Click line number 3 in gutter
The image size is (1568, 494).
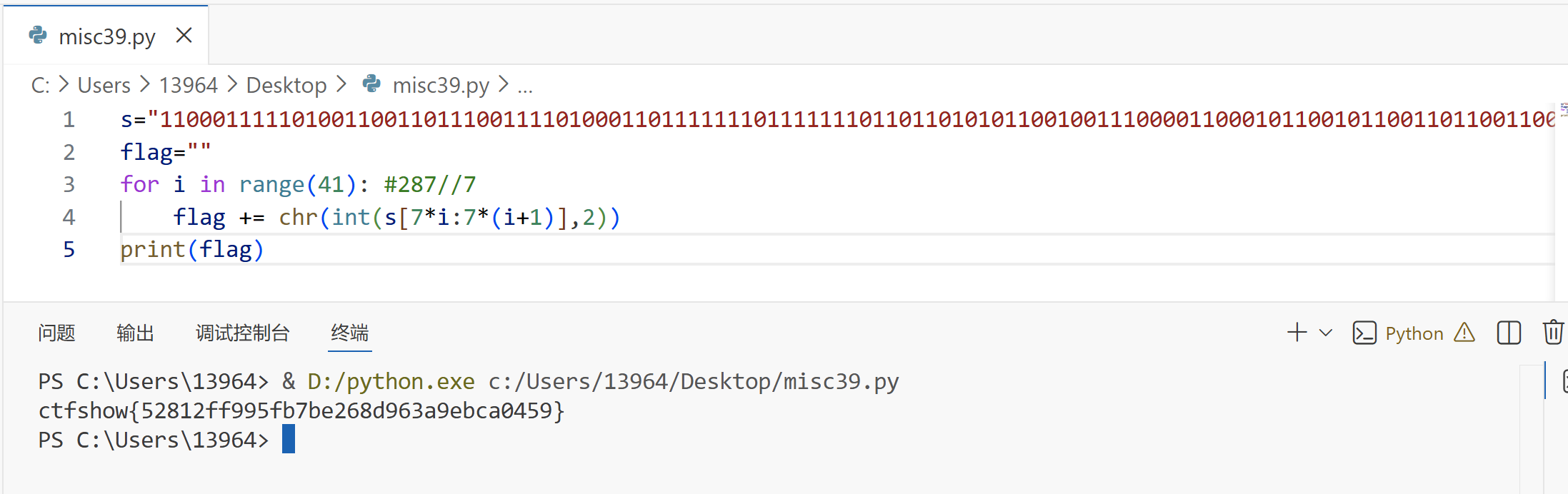69,184
